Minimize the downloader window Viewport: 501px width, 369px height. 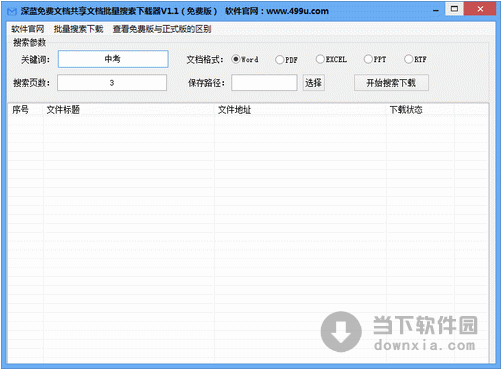[436, 10]
